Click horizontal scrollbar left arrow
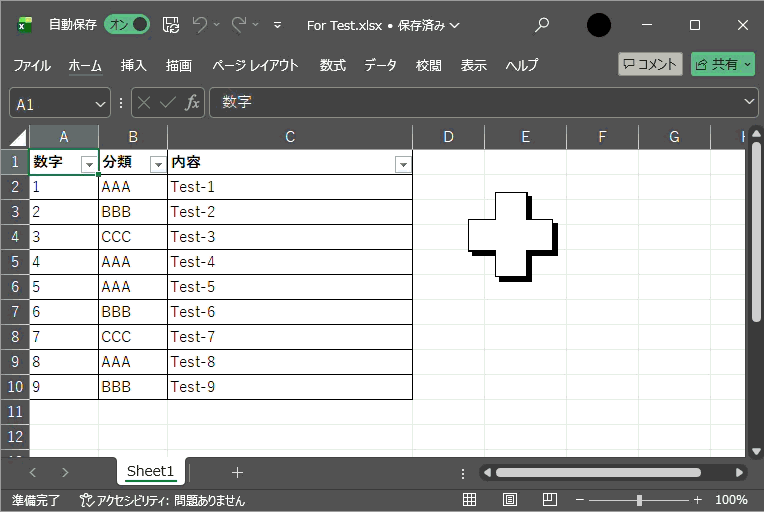Viewport: 764px width, 512px height. 487,473
